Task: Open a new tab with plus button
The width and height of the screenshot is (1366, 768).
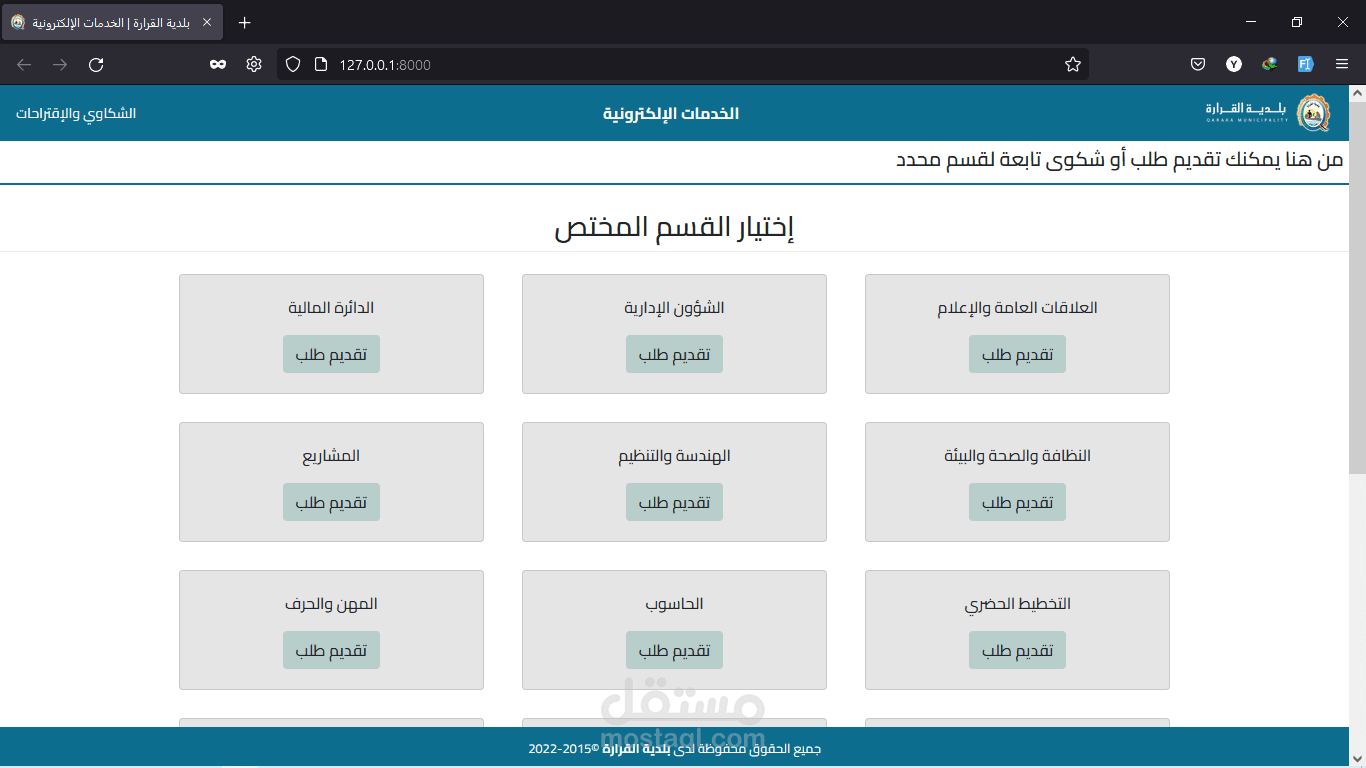Action: (x=245, y=22)
